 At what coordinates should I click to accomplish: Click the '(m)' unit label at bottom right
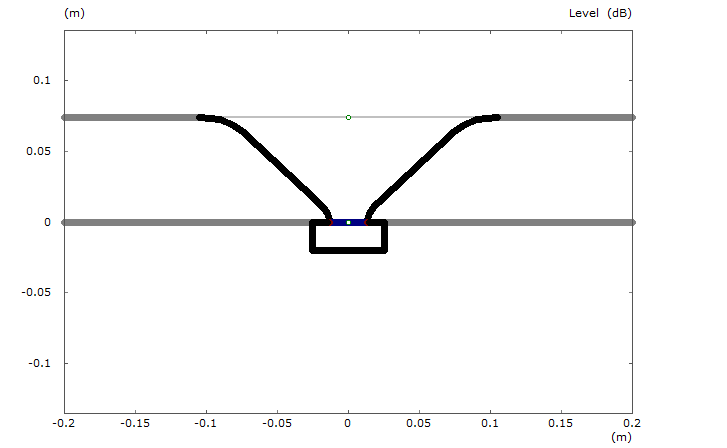pos(621,437)
